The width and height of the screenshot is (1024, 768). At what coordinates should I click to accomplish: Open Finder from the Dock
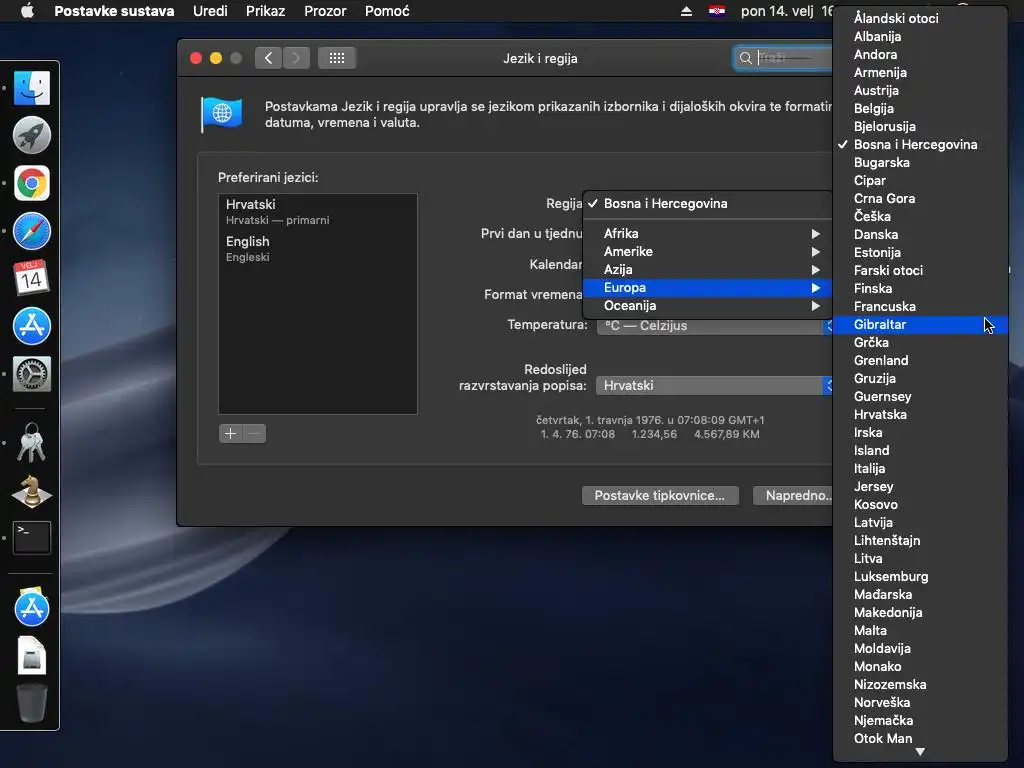pyautogui.click(x=31, y=88)
